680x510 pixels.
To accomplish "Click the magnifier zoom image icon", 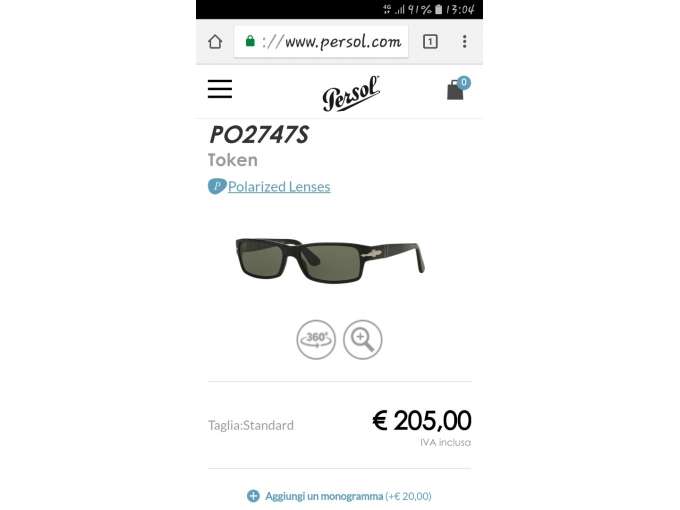I will [x=363, y=340].
